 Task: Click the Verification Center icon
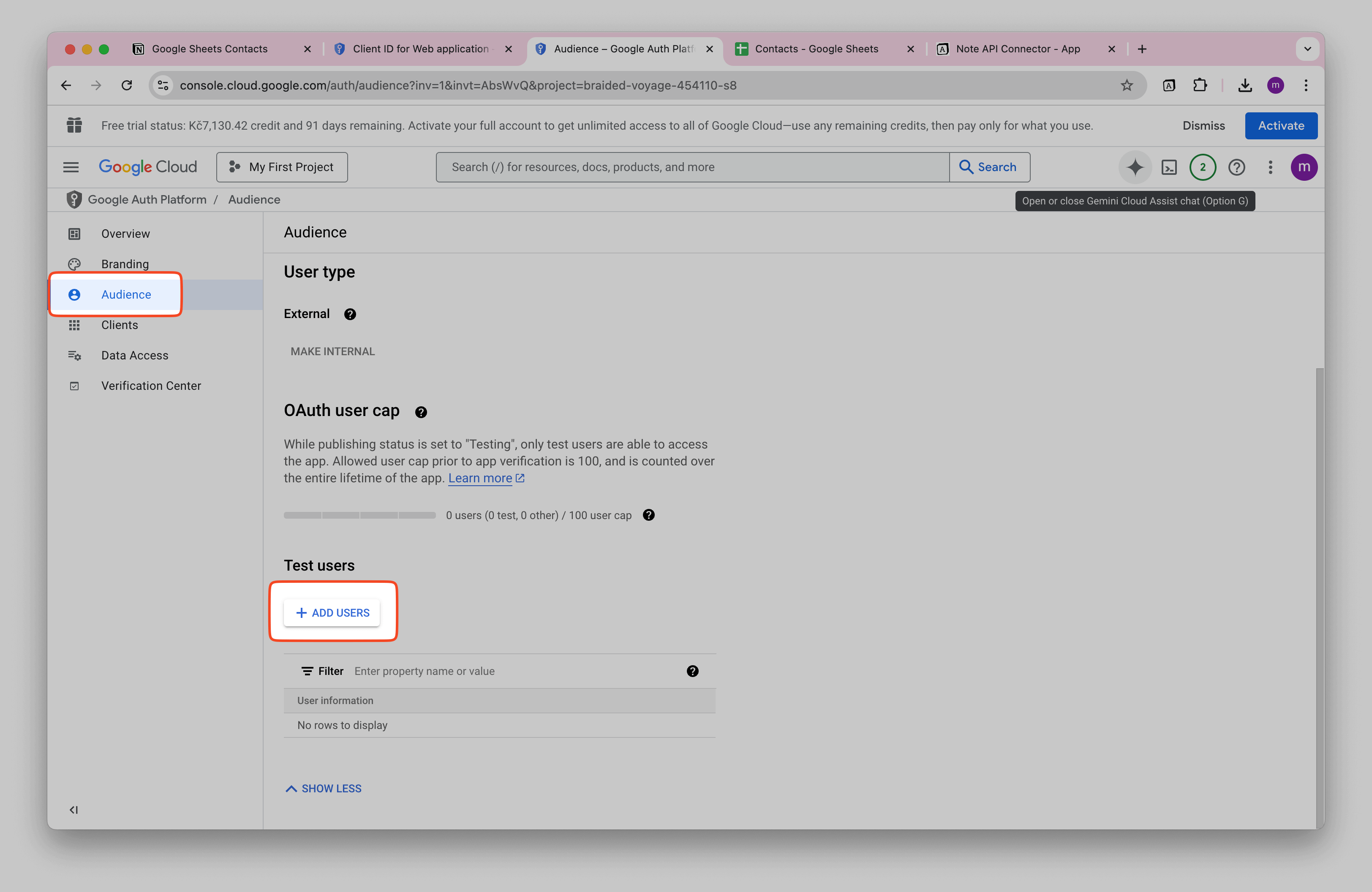(74, 386)
